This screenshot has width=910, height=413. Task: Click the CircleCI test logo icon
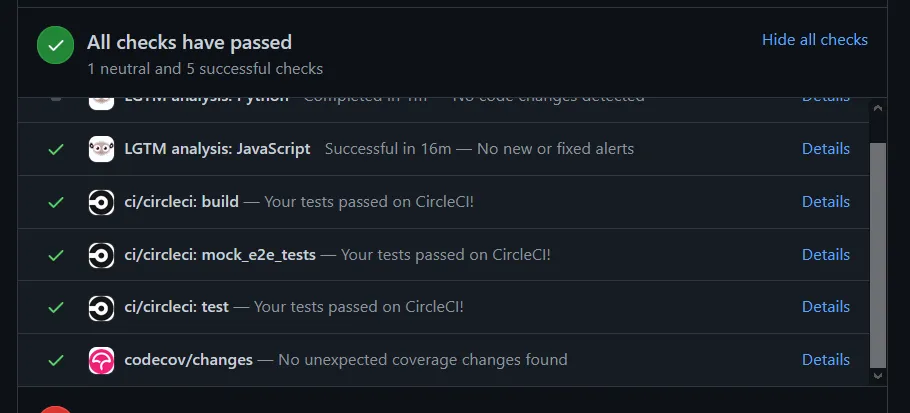101,307
